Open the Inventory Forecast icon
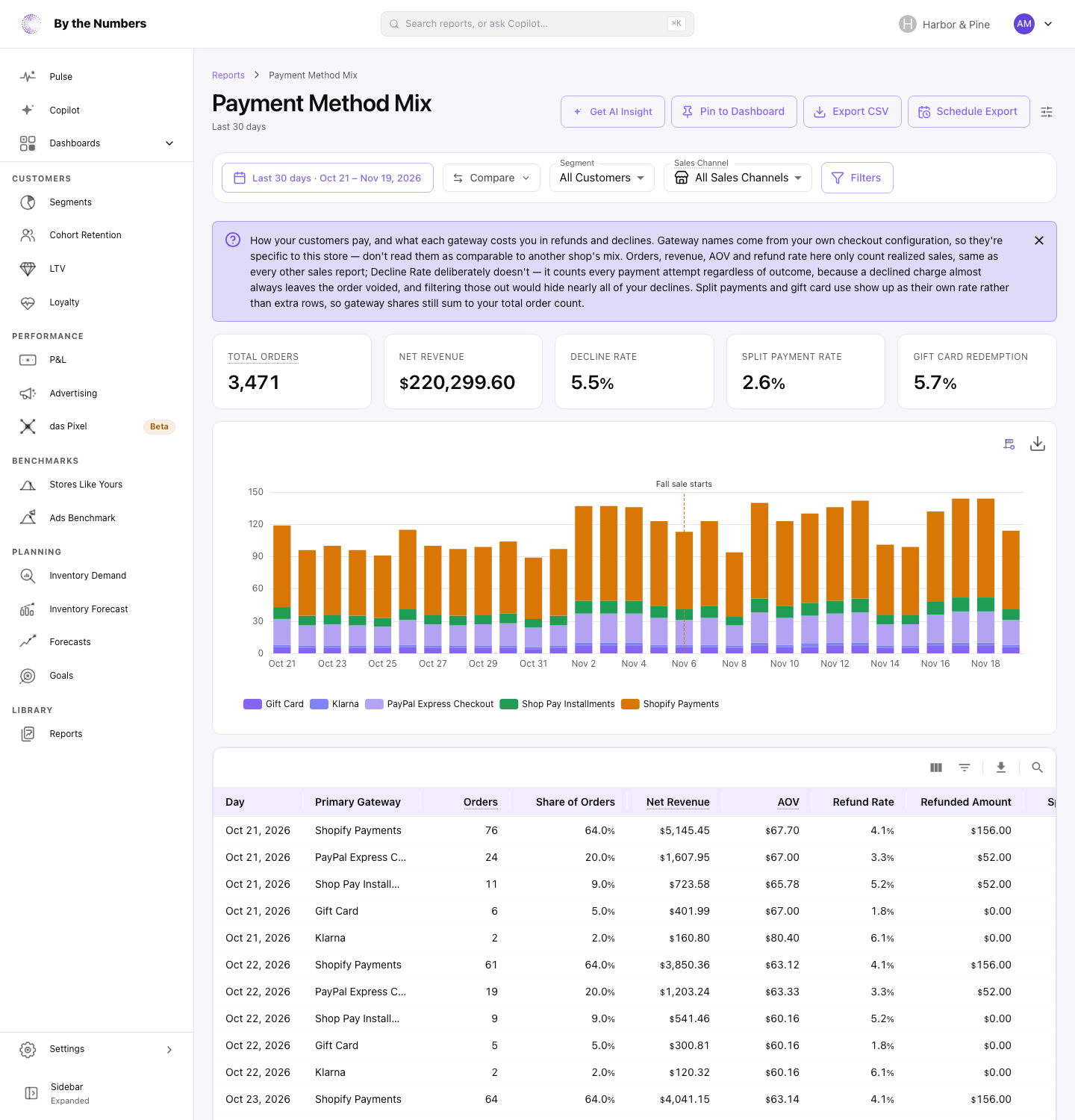The height and width of the screenshot is (1120, 1075). tap(28, 609)
